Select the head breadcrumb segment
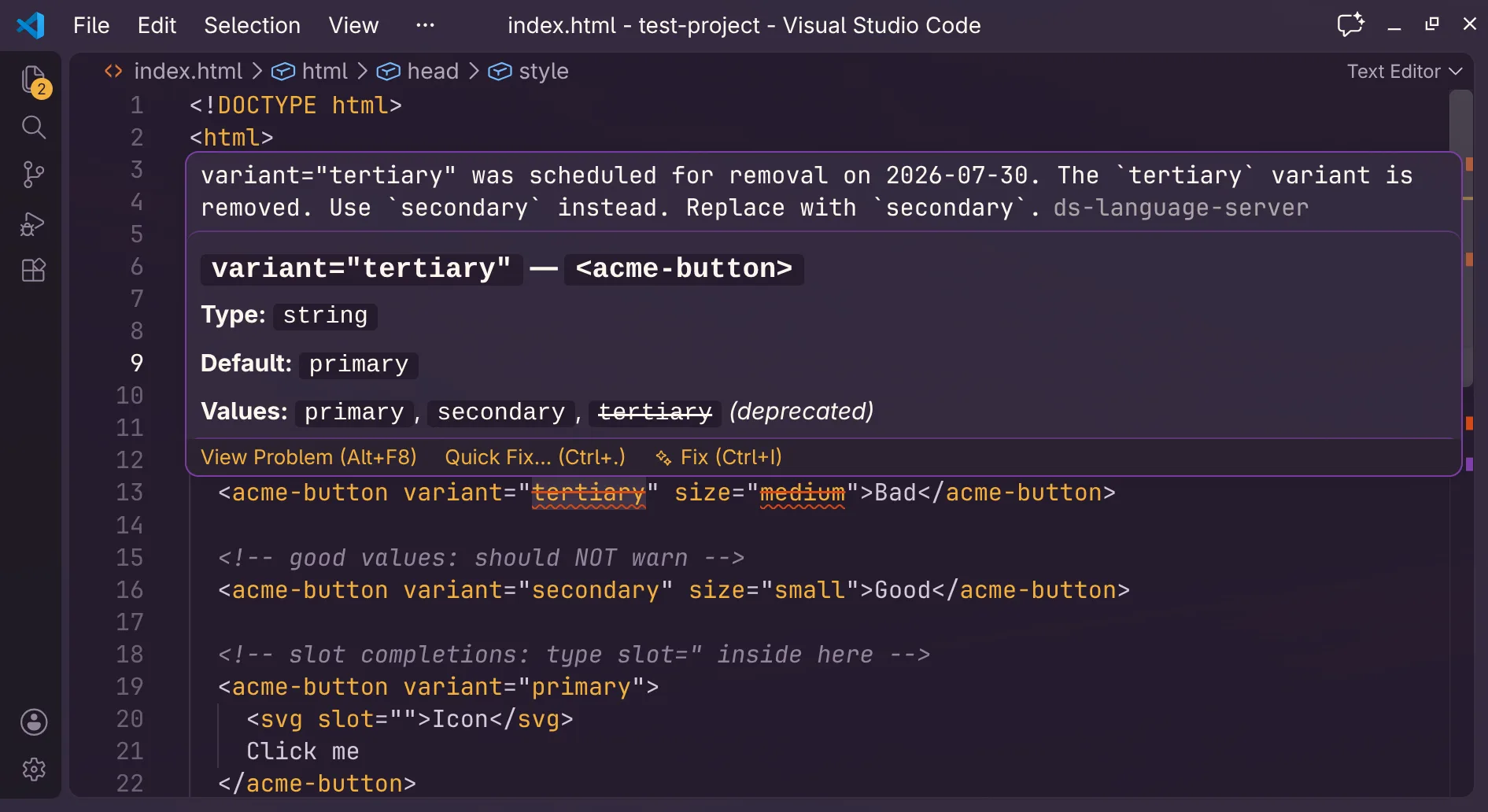This screenshot has height=812, width=1488. 433,72
